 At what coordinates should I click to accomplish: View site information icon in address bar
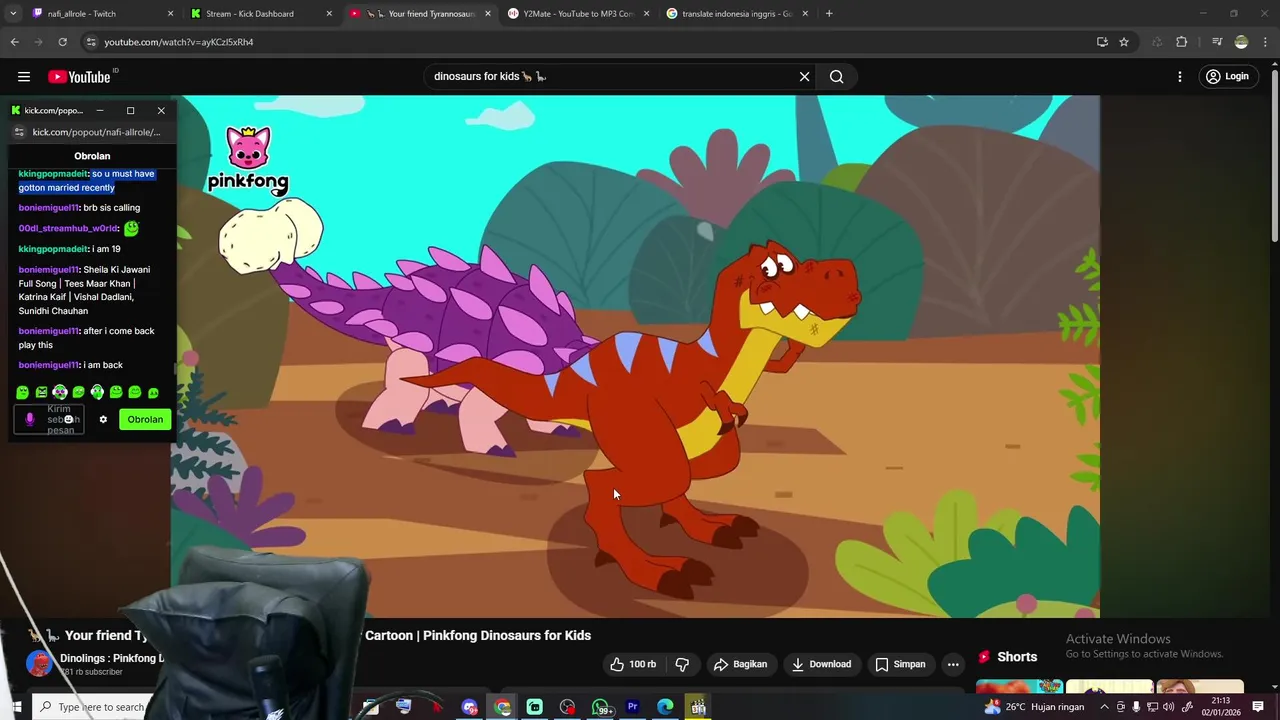click(x=91, y=42)
